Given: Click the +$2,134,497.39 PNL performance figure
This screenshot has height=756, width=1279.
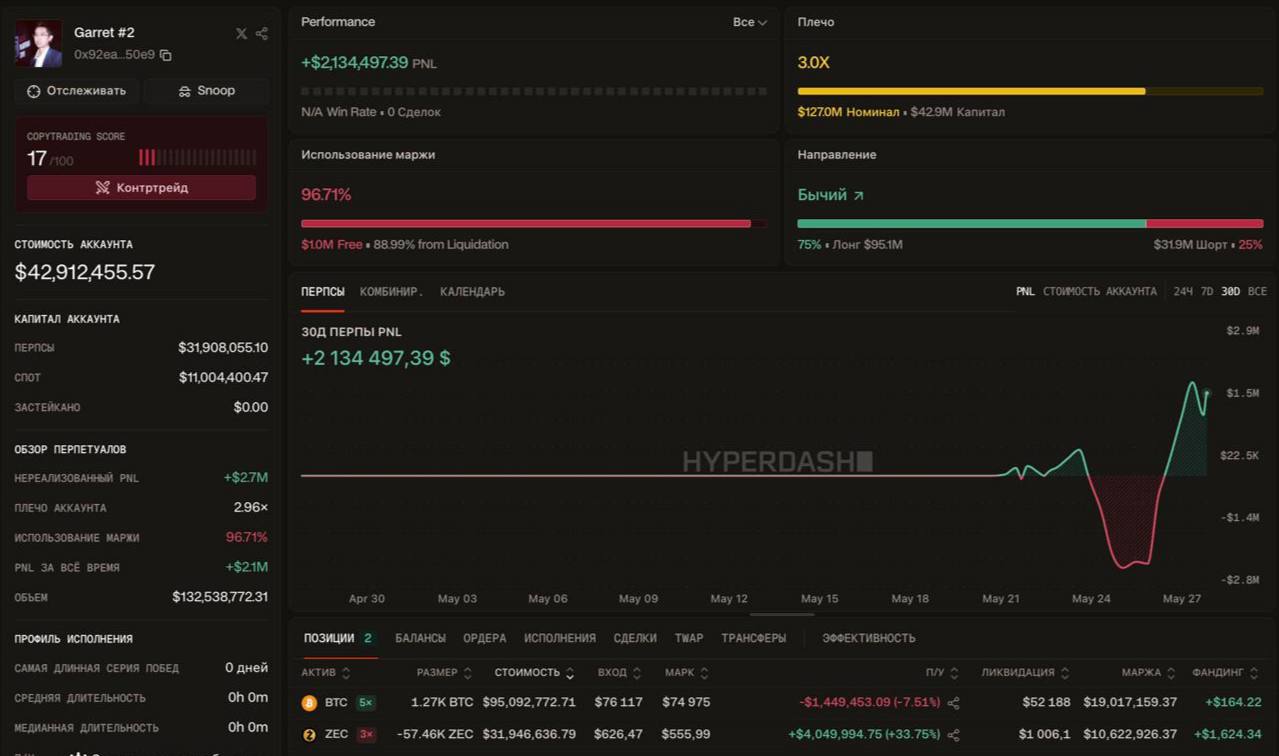Looking at the screenshot, I should 355,63.
